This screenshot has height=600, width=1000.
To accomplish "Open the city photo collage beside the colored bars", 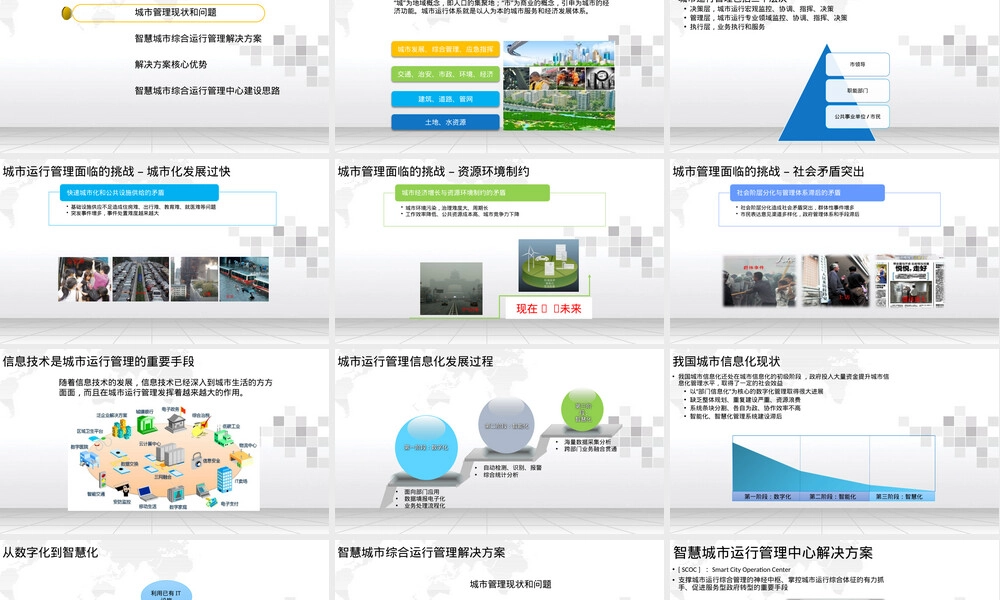I will click(559, 85).
